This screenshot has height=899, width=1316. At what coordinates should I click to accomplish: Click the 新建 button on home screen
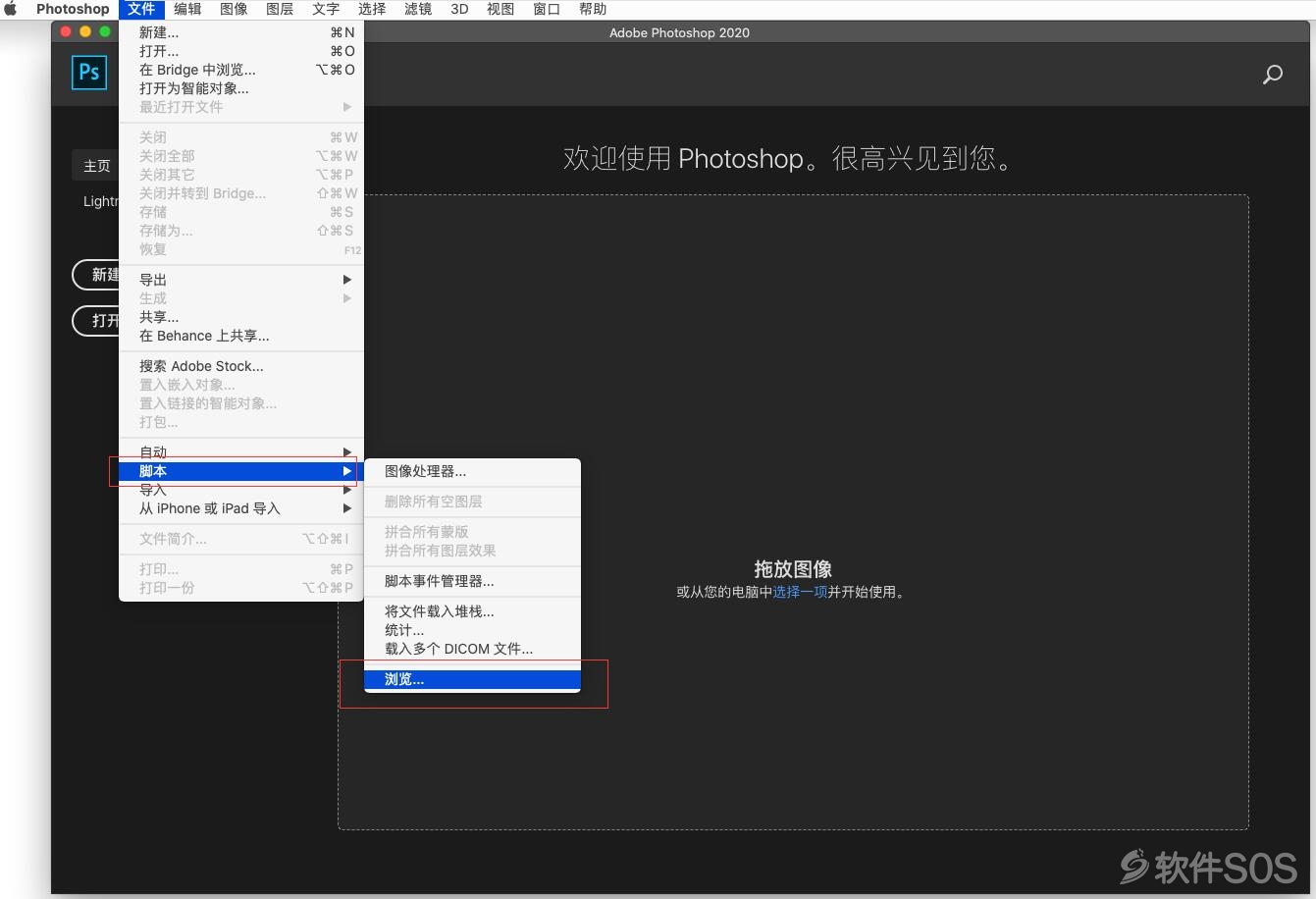[x=97, y=275]
